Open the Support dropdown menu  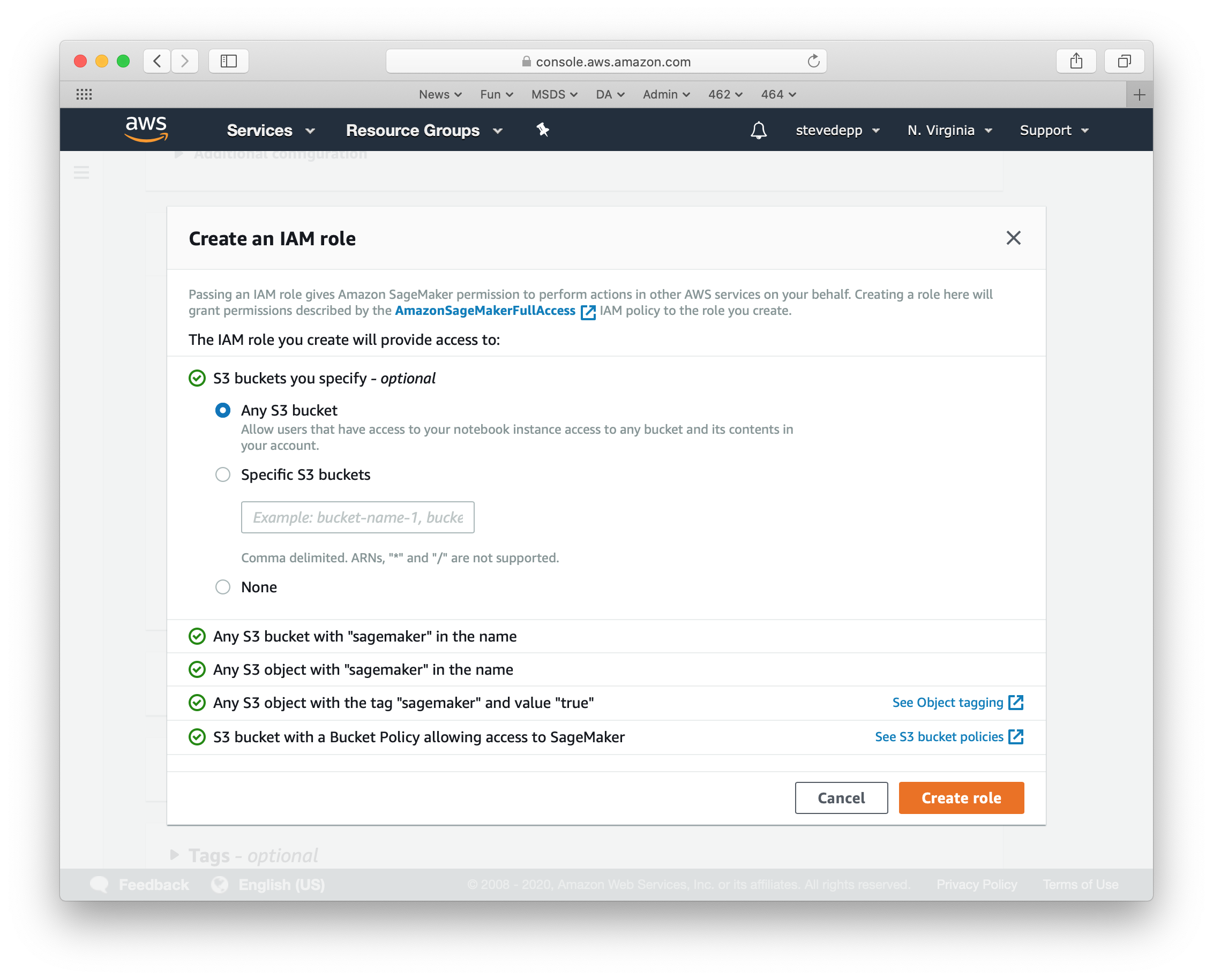(x=1054, y=131)
